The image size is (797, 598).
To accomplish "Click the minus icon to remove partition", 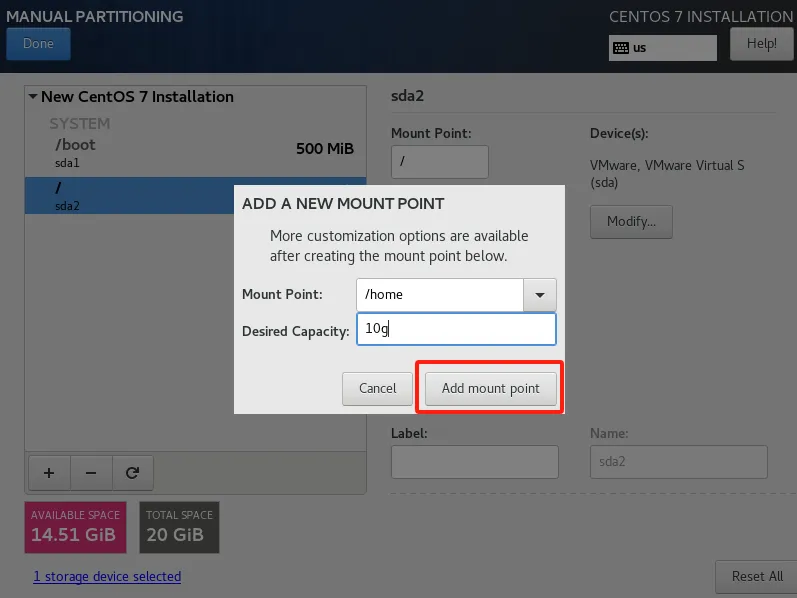I will pos(90,472).
